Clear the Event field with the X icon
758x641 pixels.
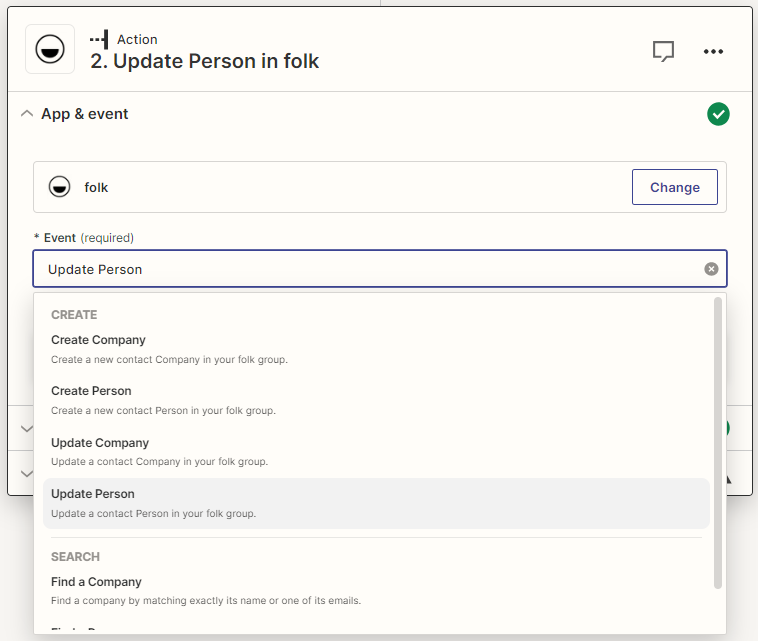[711, 269]
